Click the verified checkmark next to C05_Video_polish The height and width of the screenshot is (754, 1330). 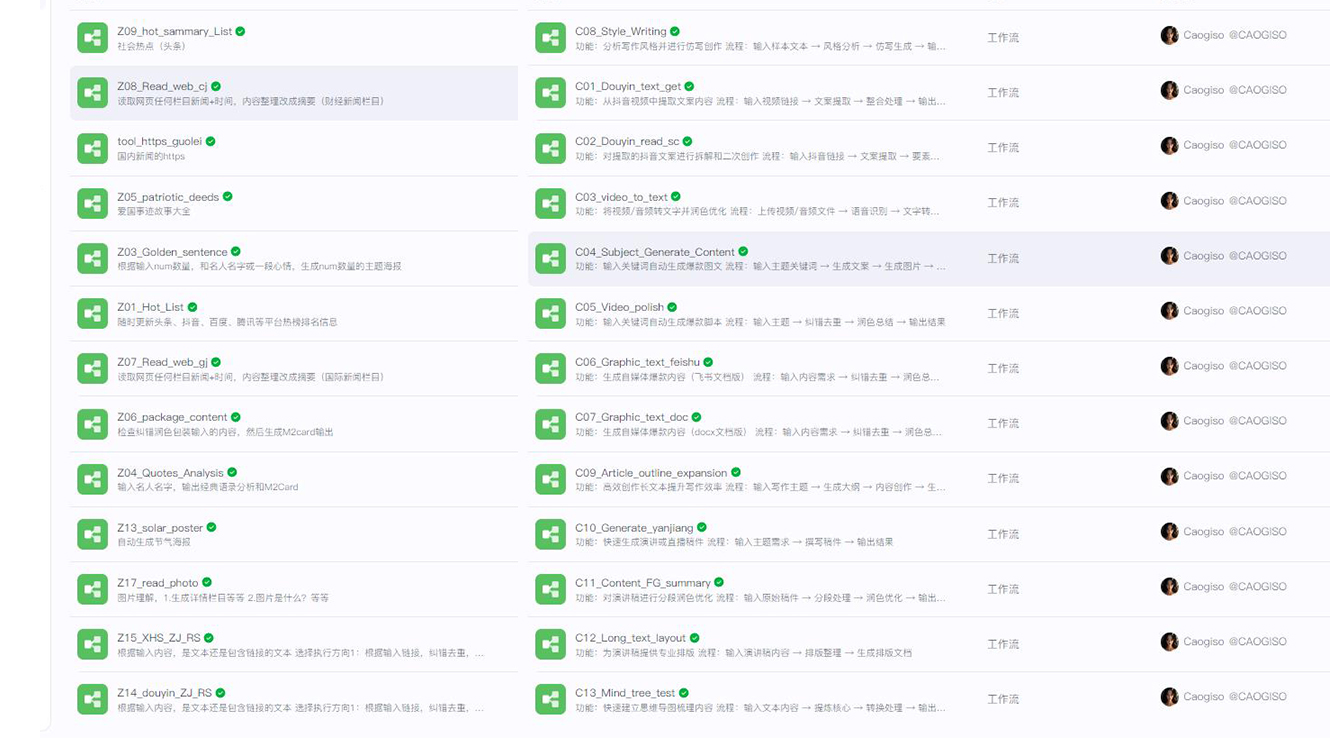click(672, 307)
